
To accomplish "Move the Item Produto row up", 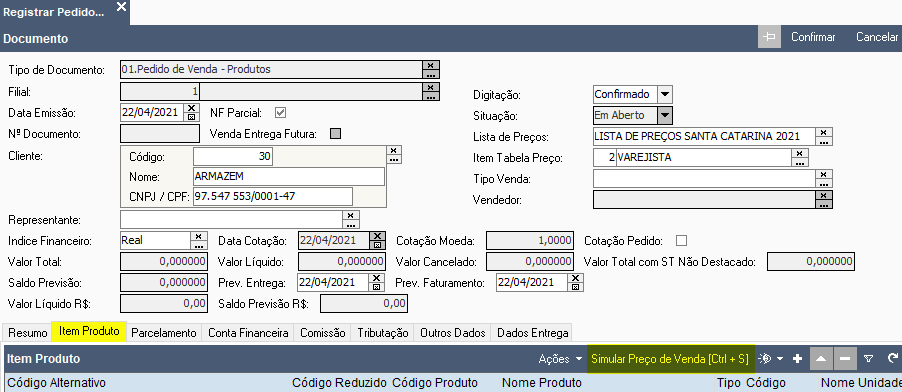I will (x=821, y=359).
